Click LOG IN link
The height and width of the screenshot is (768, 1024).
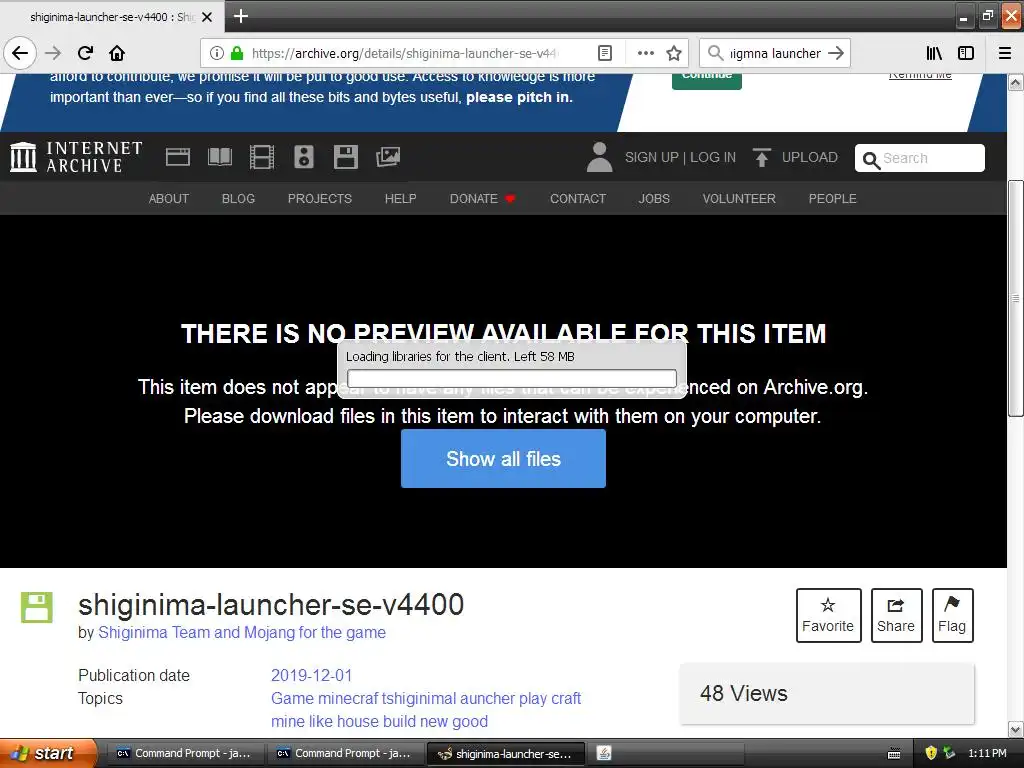713,157
